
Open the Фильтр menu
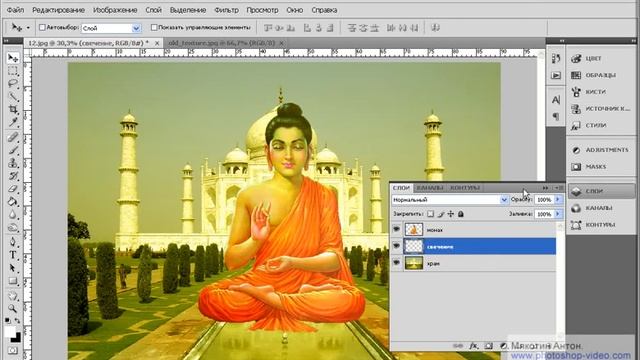[226, 10]
